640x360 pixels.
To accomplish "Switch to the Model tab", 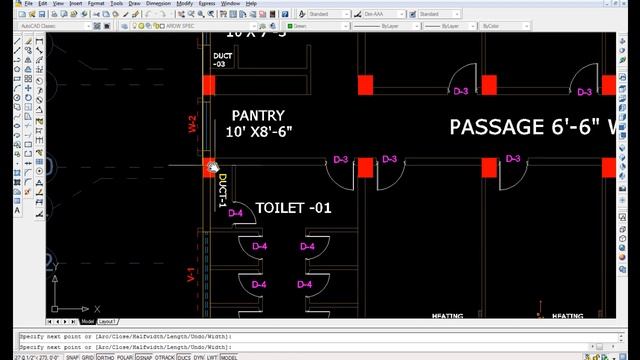I will (87, 322).
